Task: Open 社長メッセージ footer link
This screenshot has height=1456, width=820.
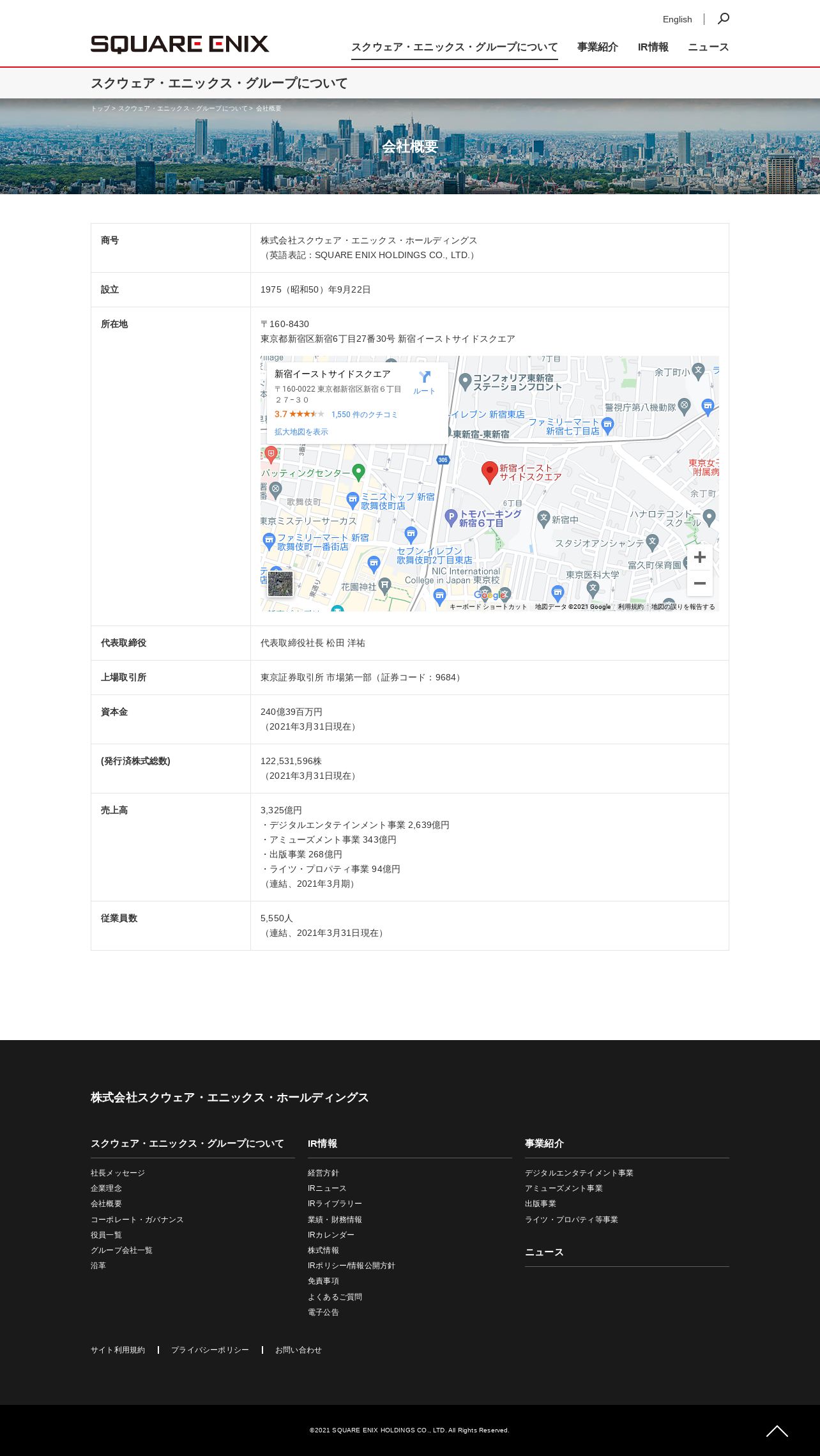Action: [x=118, y=1173]
